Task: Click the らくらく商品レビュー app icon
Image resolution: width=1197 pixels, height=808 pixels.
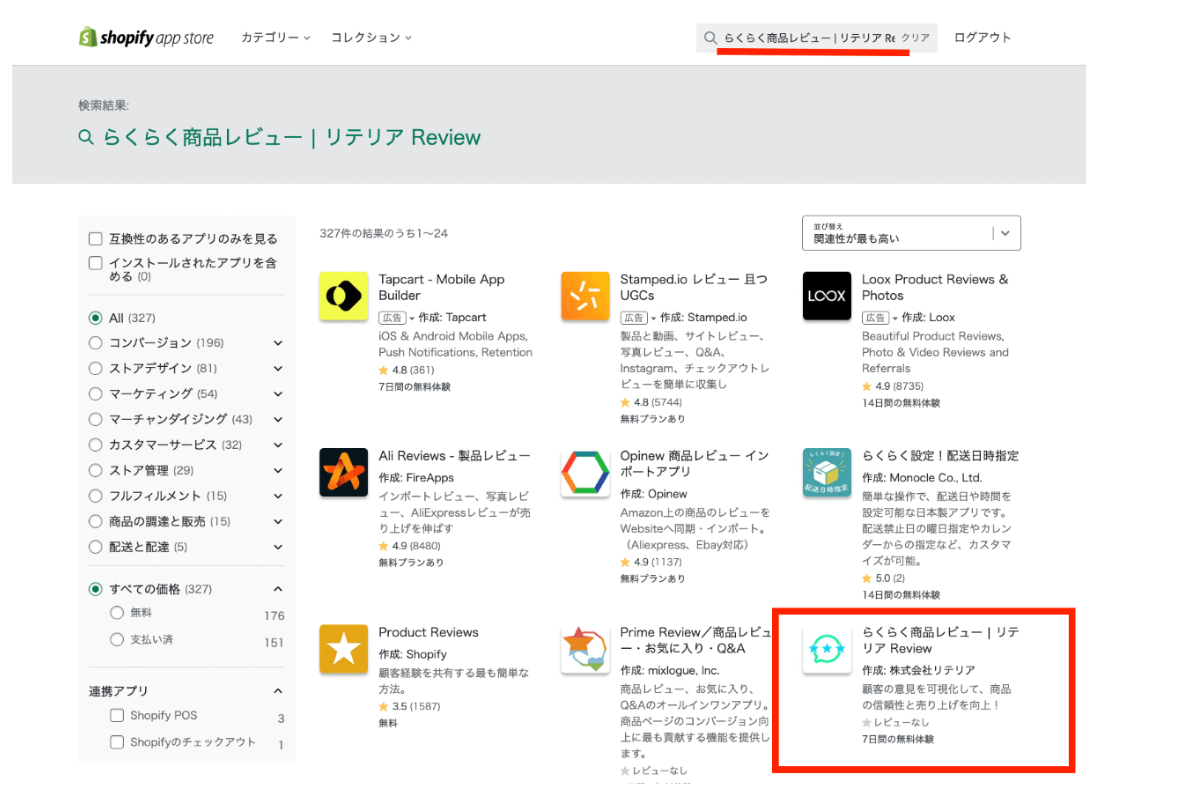Action: coord(826,649)
